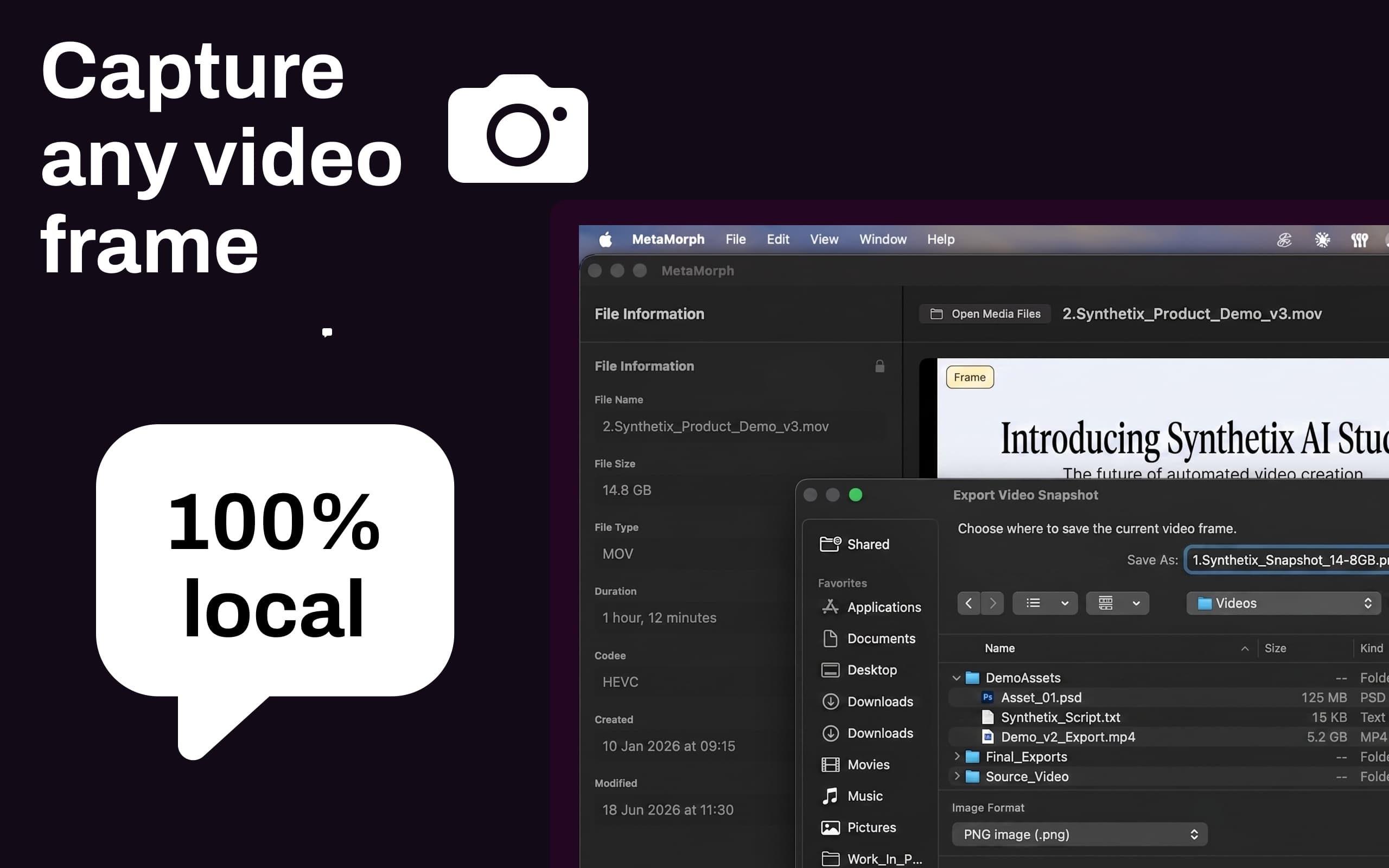Select Desktop in Favorites sidebar
The width and height of the screenshot is (1389, 868).
pos(870,670)
